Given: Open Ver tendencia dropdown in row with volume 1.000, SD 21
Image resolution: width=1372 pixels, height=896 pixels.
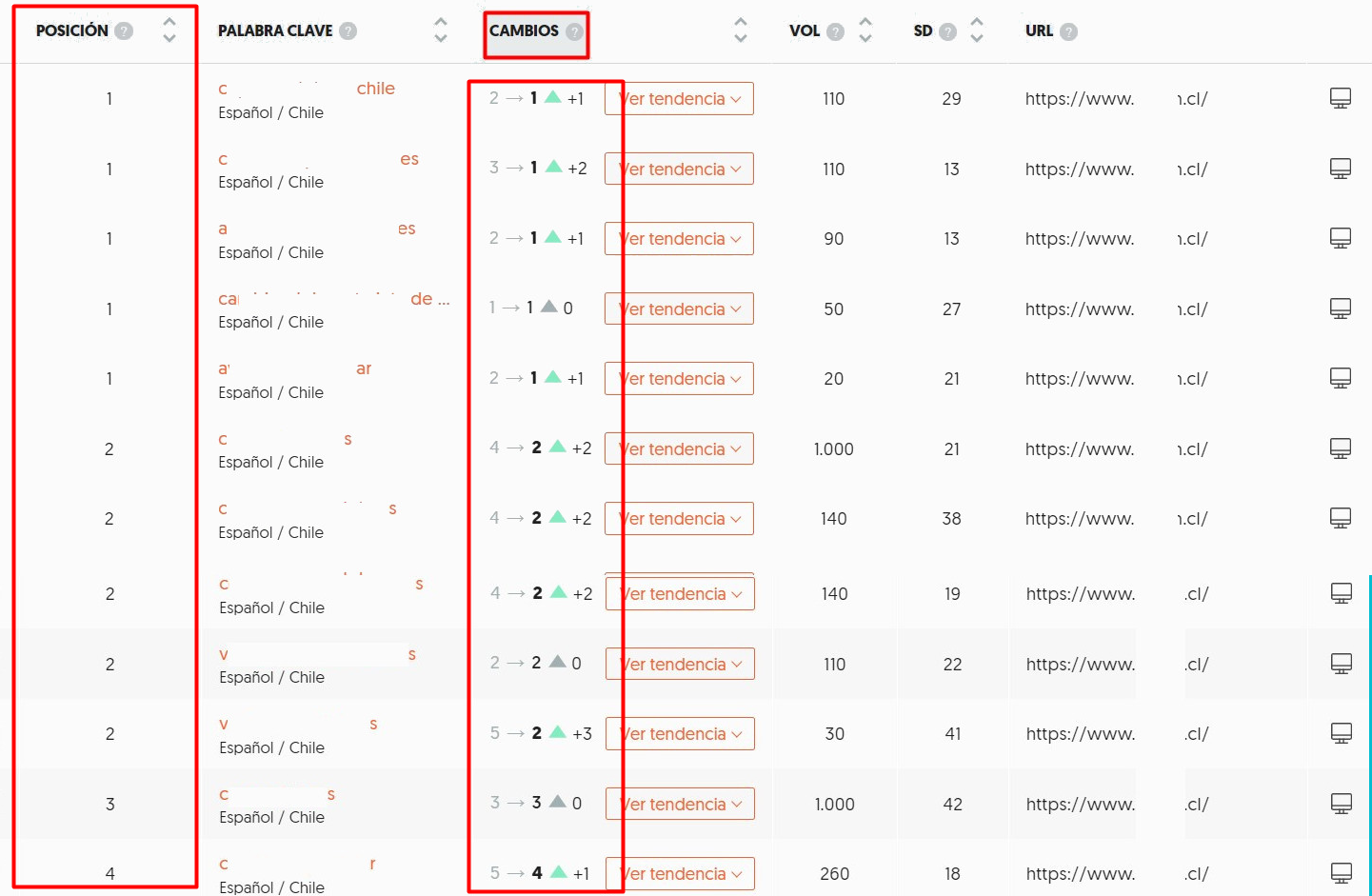Looking at the screenshot, I should (679, 448).
